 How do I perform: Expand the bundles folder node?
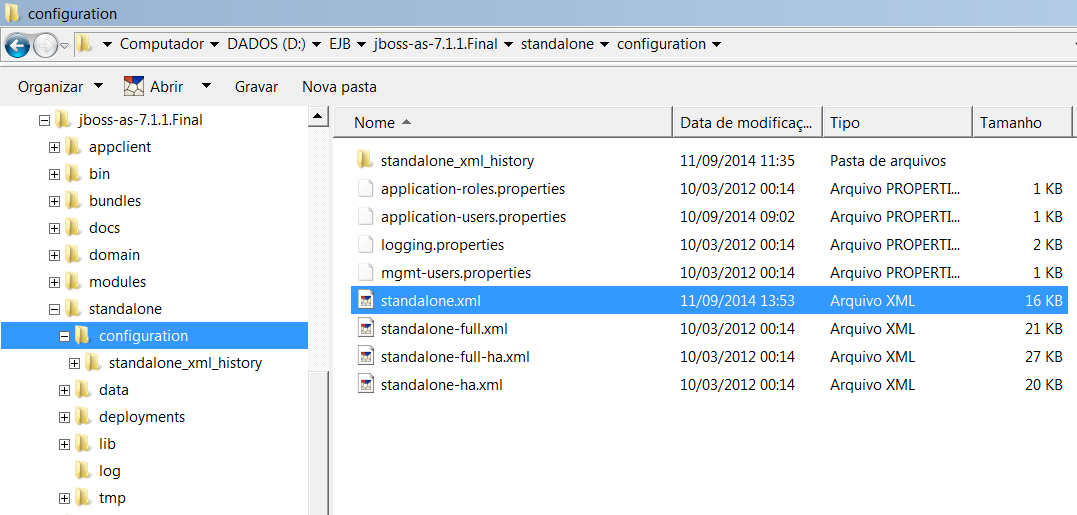(54, 201)
